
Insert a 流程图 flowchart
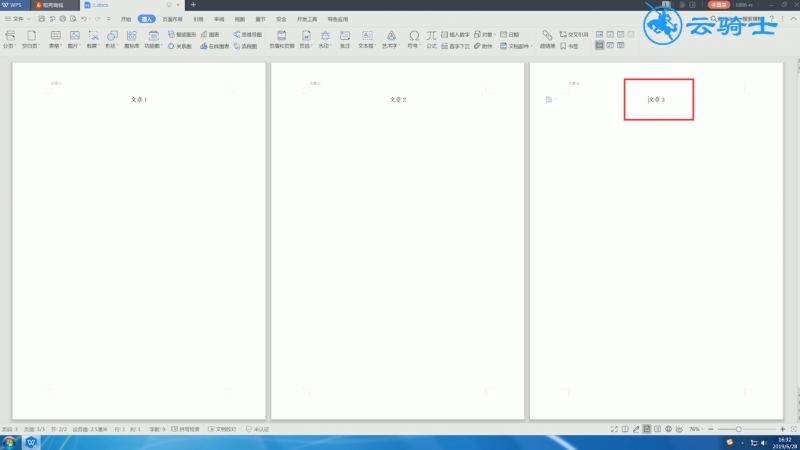245,46
